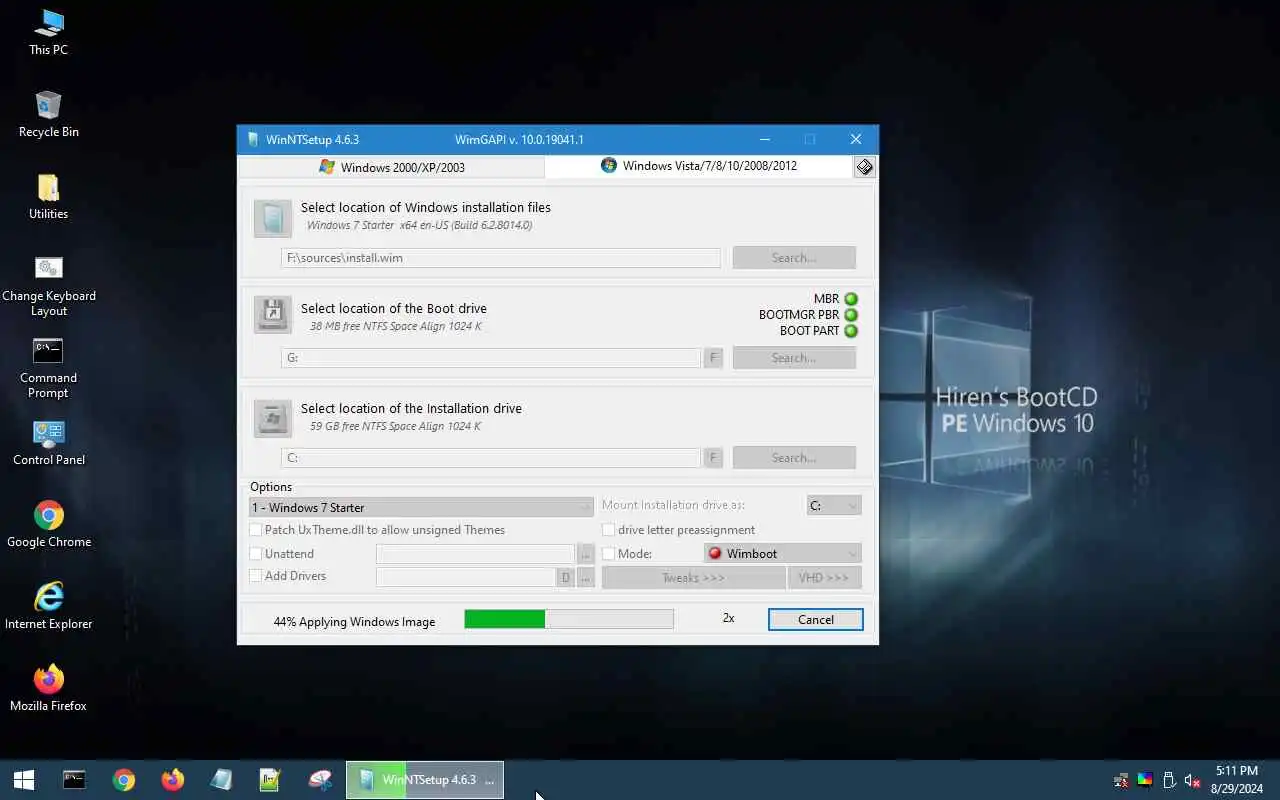This screenshot has width=1280, height=800.
Task: Enable Patch UxTheme.dll checkbox
Action: 256,530
